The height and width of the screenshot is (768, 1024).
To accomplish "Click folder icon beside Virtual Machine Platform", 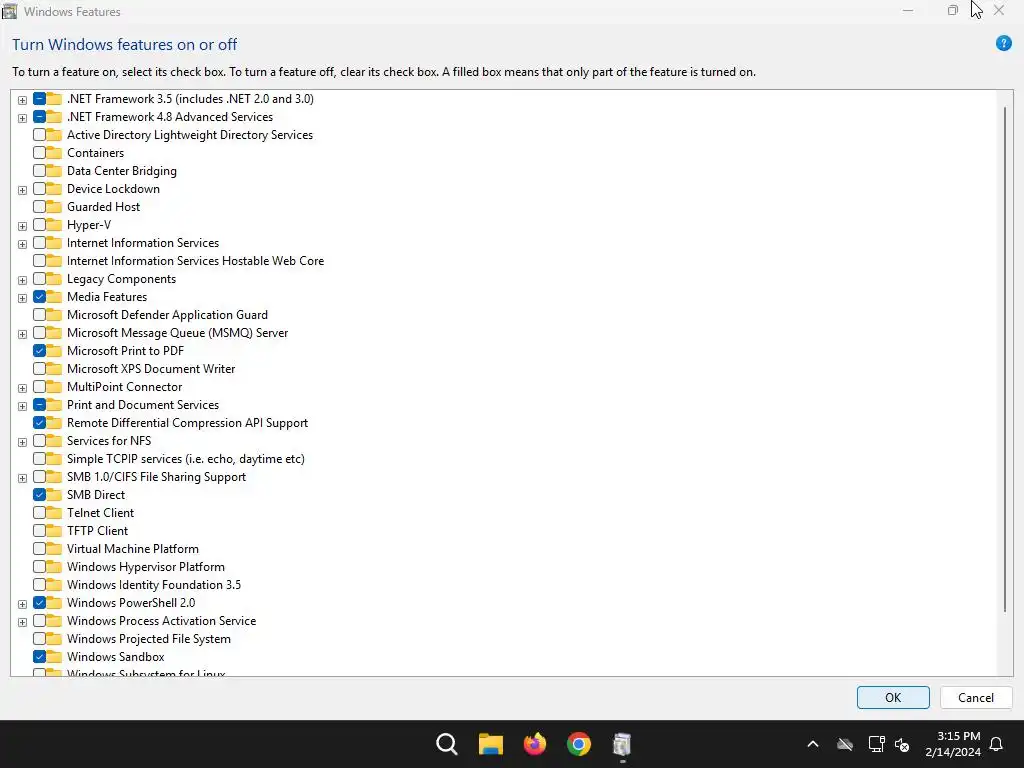I will (x=54, y=549).
